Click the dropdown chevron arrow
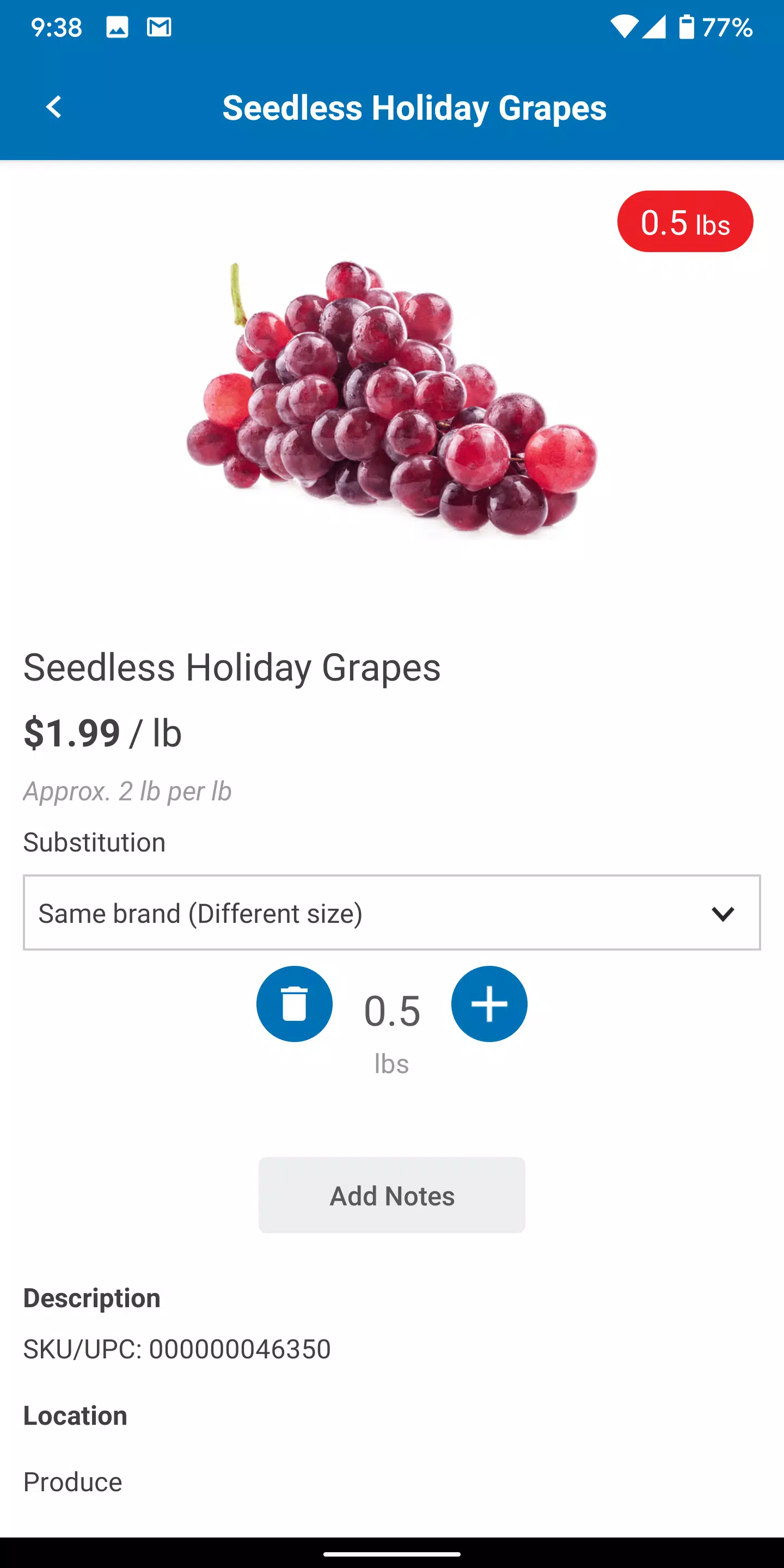Screen dimensions: 784x1568 [722, 914]
